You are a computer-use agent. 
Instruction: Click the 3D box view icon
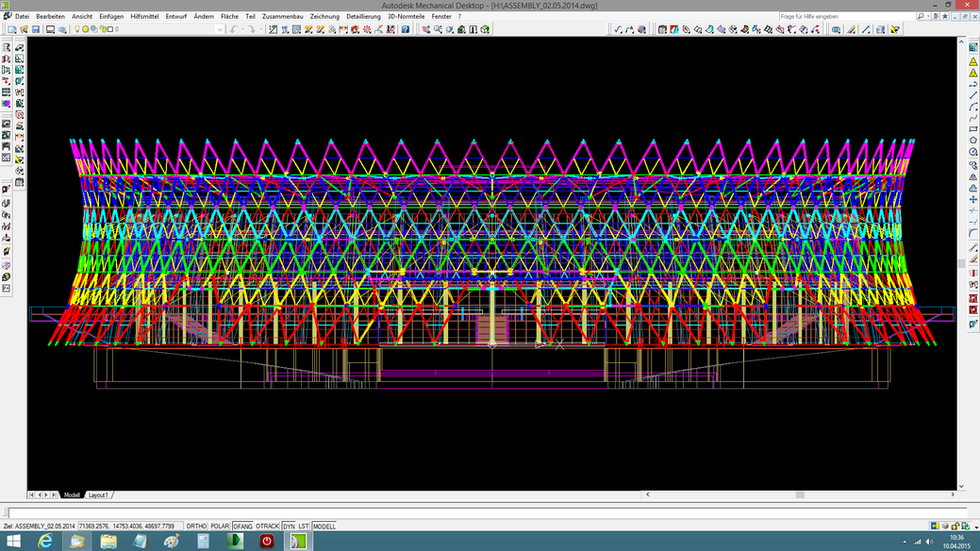485,29
